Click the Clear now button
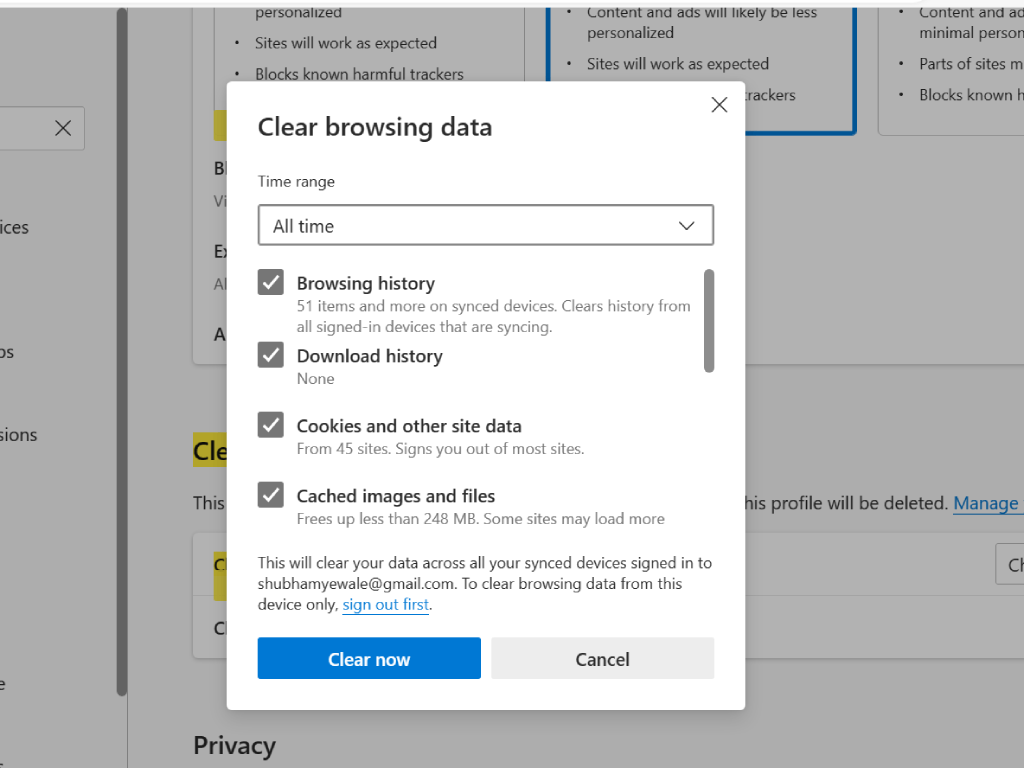The image size is (1024, 768). coord(369,658)
